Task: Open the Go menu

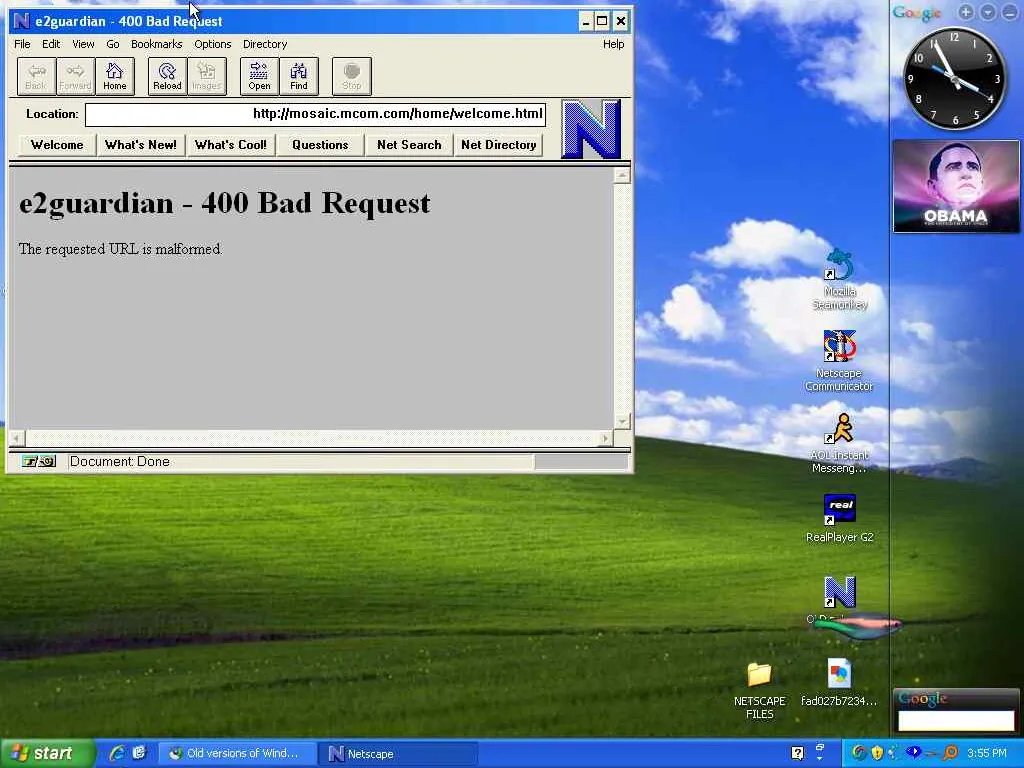Action: coord(113,44)
